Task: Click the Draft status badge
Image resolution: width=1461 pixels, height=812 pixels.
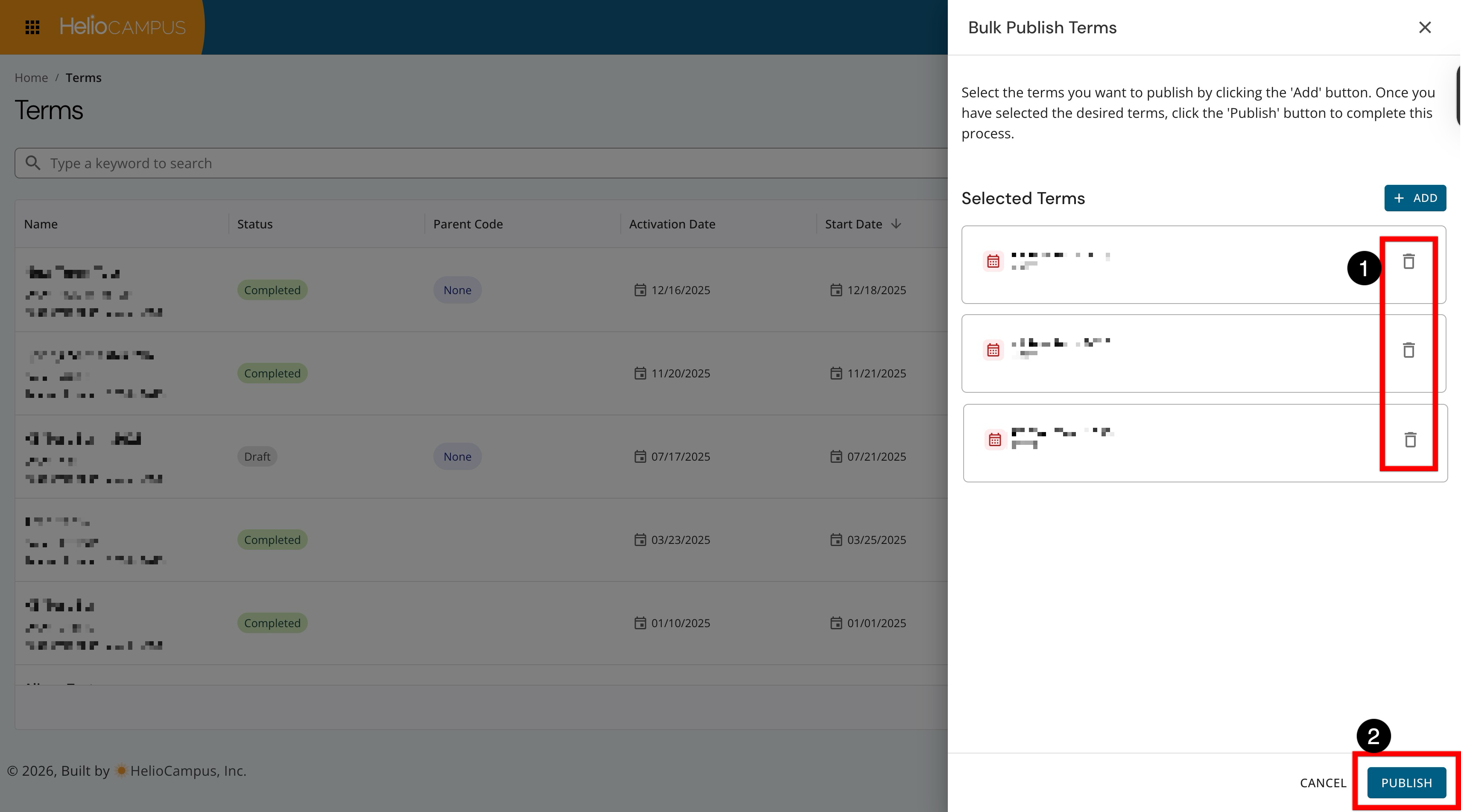Action: tap(257, 456)
